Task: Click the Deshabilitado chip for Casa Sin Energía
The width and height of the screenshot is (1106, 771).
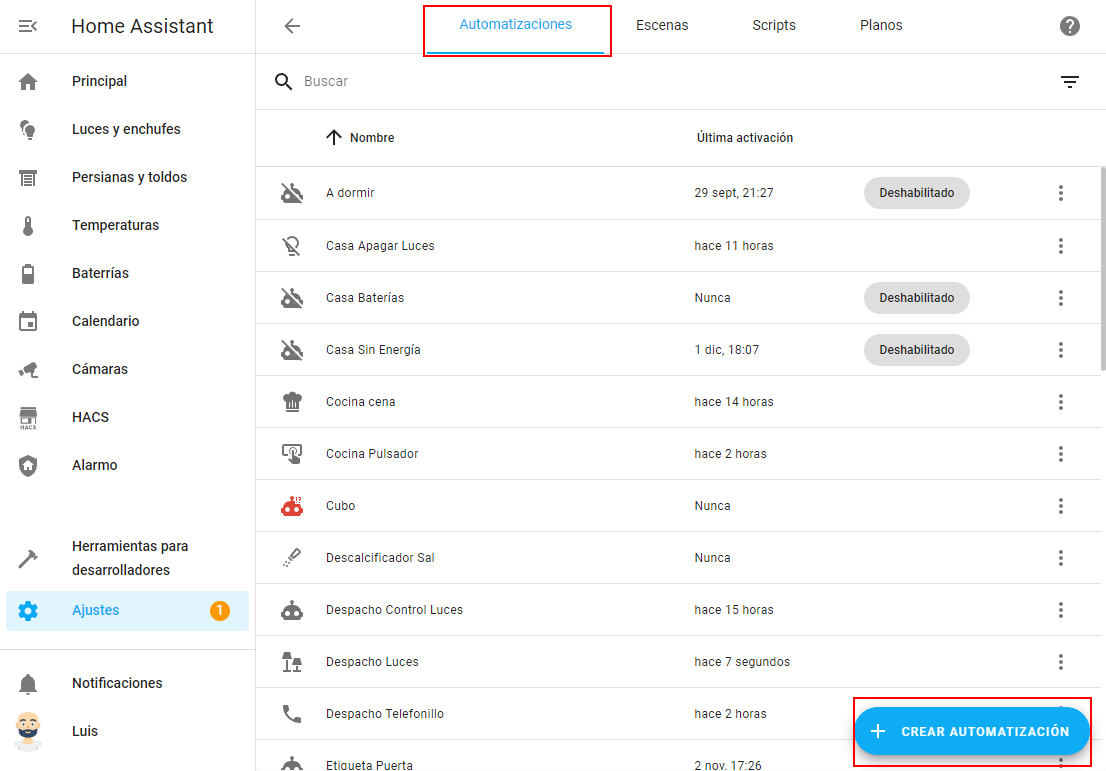Action: pyautogui.click(x=916, y=350)
